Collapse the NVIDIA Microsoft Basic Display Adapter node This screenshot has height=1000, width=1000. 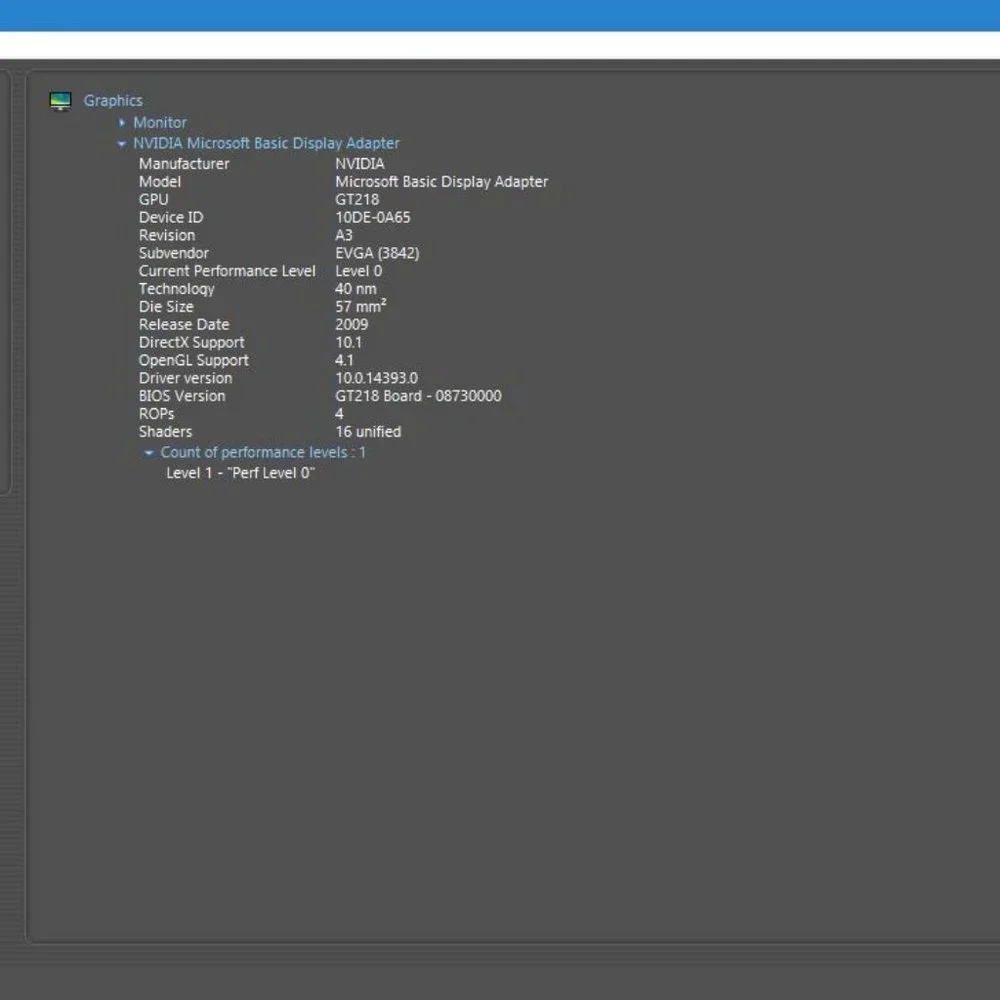[121, 143]
